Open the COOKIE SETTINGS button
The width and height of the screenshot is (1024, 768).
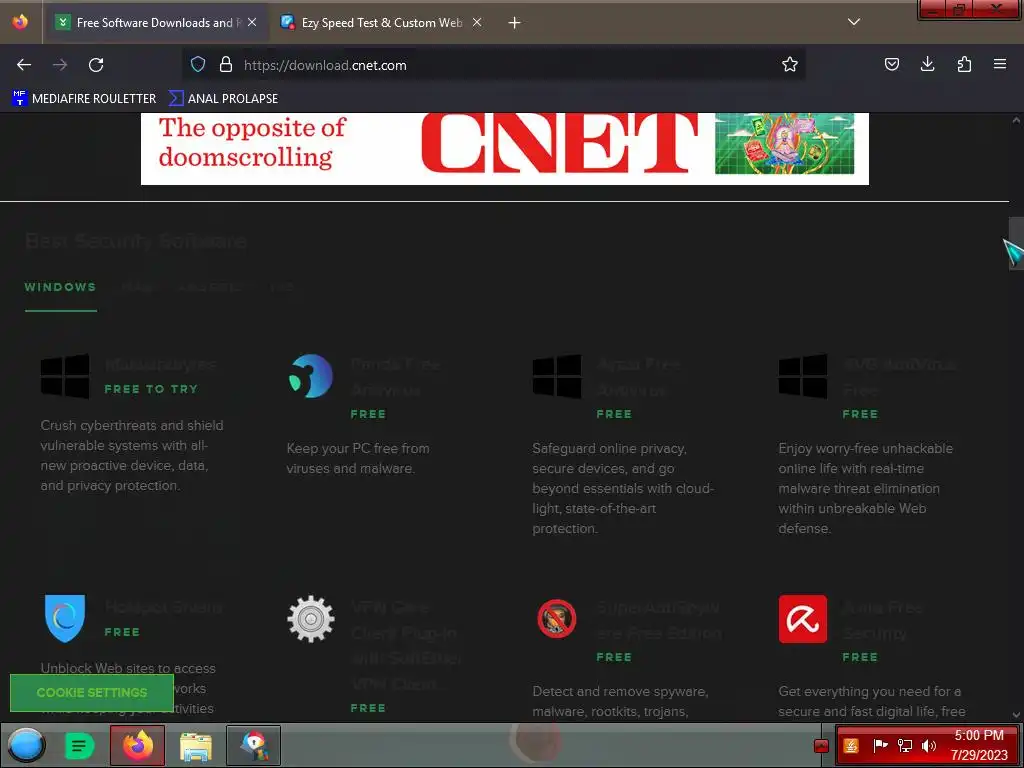coord(92,692)
